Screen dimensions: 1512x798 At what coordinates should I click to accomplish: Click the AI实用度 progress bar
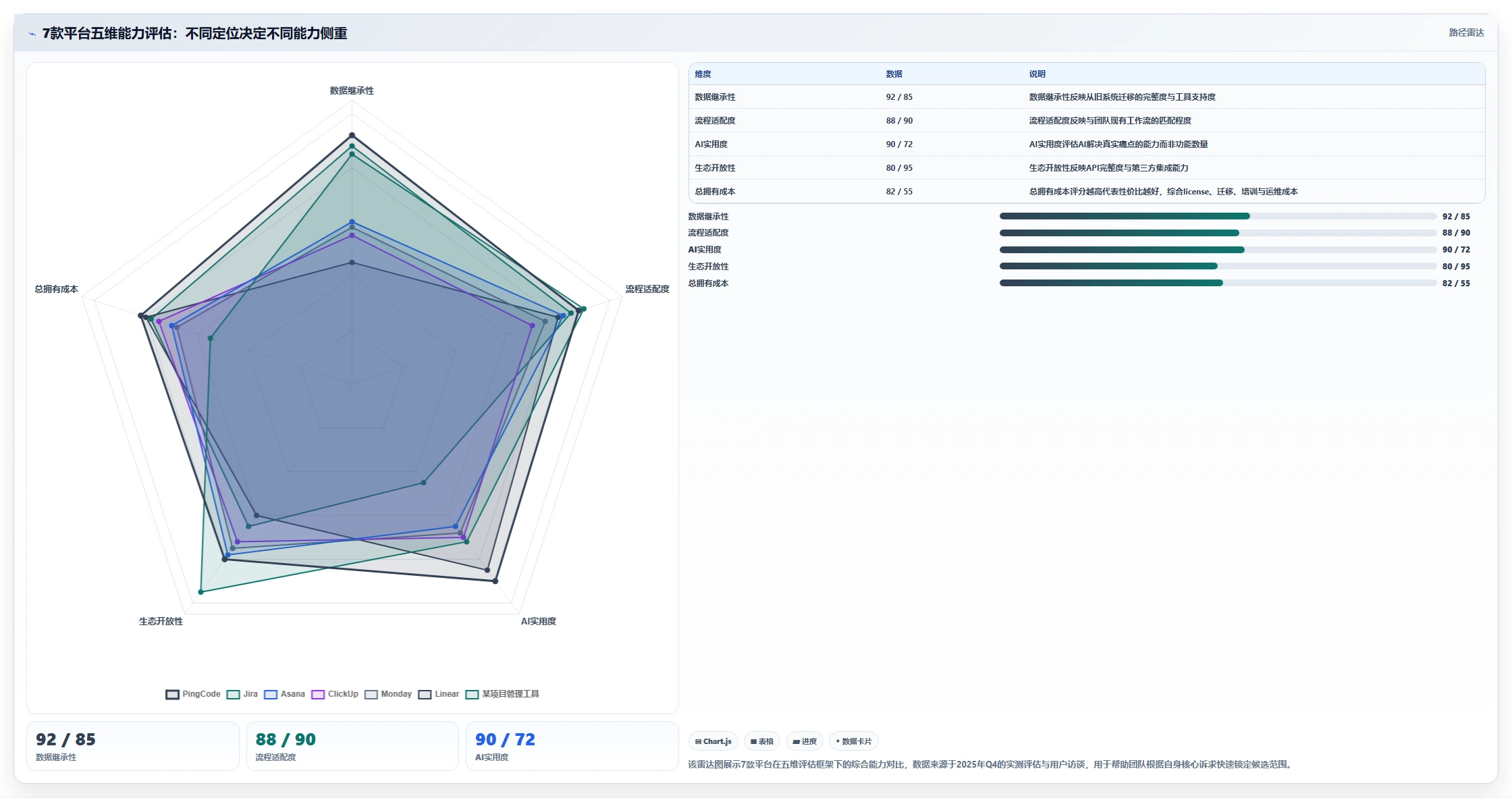(x=1218, y=250)
